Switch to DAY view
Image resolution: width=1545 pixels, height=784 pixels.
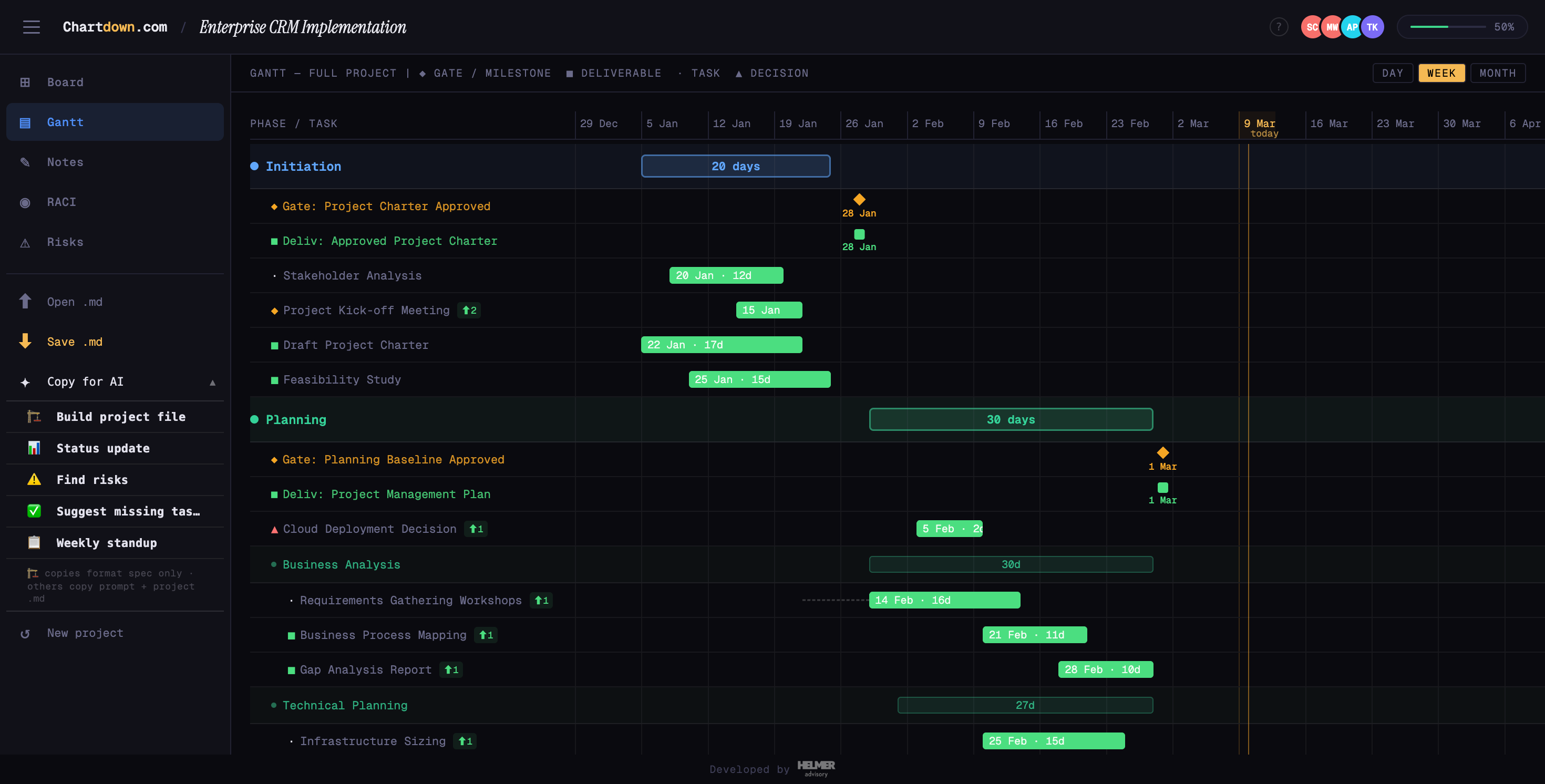1393,73
